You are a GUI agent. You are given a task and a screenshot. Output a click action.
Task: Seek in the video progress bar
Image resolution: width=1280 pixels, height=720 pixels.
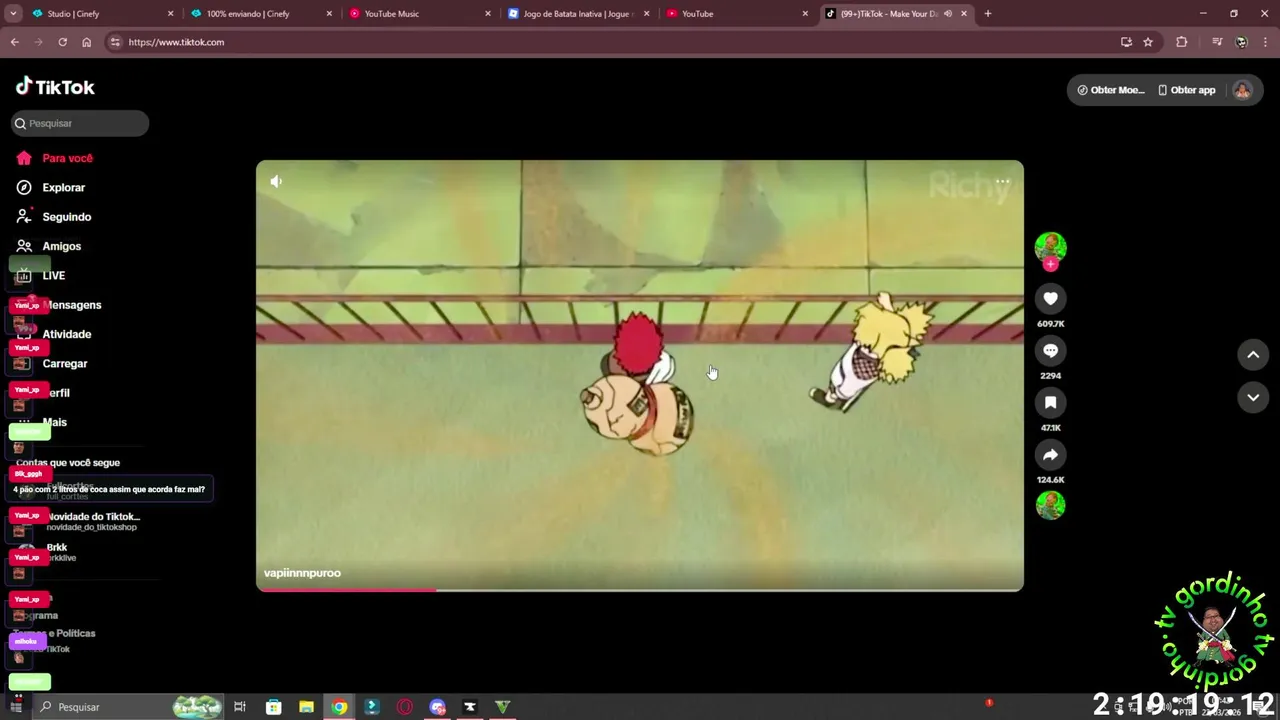tap(640, 589)
